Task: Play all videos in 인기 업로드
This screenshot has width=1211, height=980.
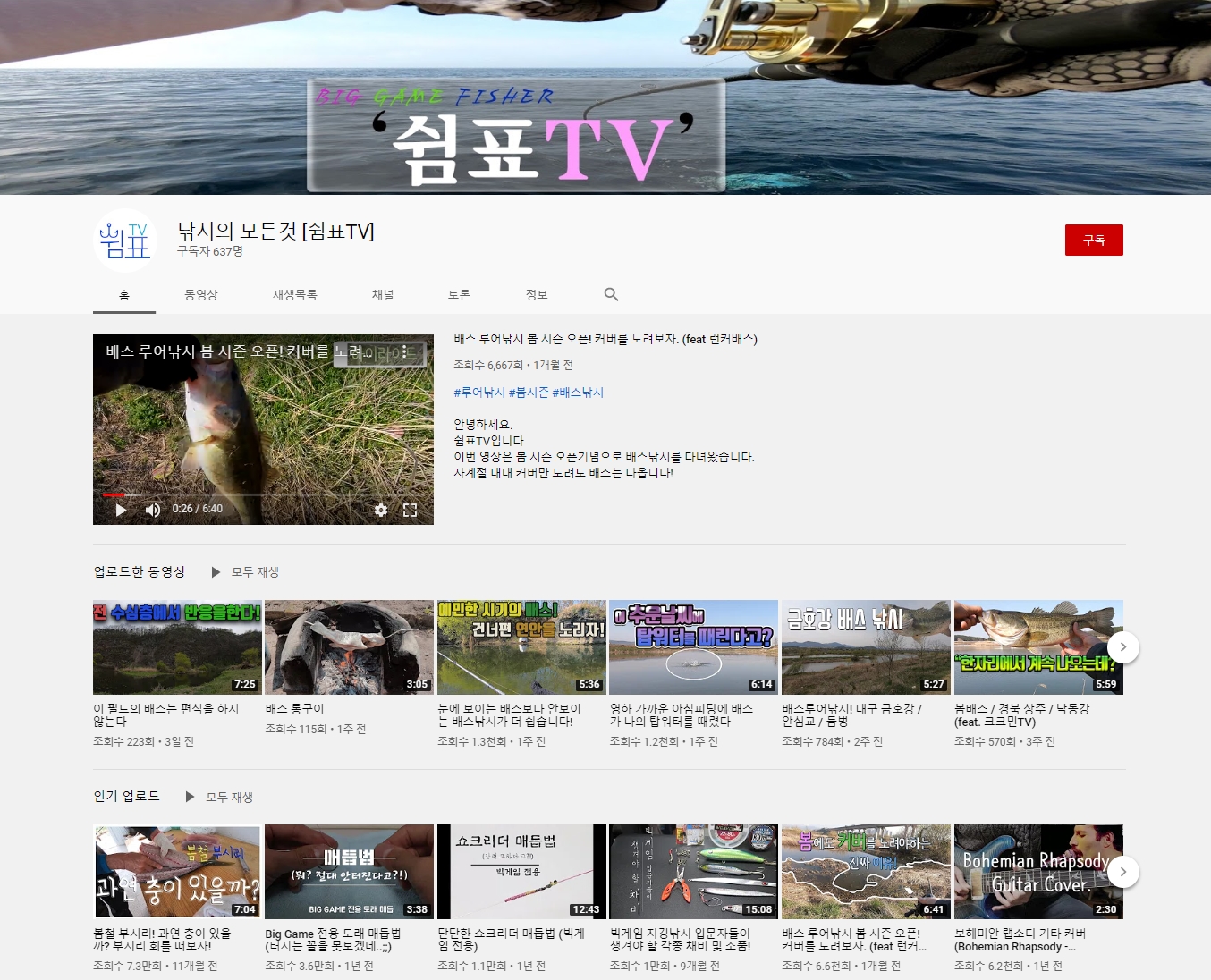Action: click(x=220, y=797)
